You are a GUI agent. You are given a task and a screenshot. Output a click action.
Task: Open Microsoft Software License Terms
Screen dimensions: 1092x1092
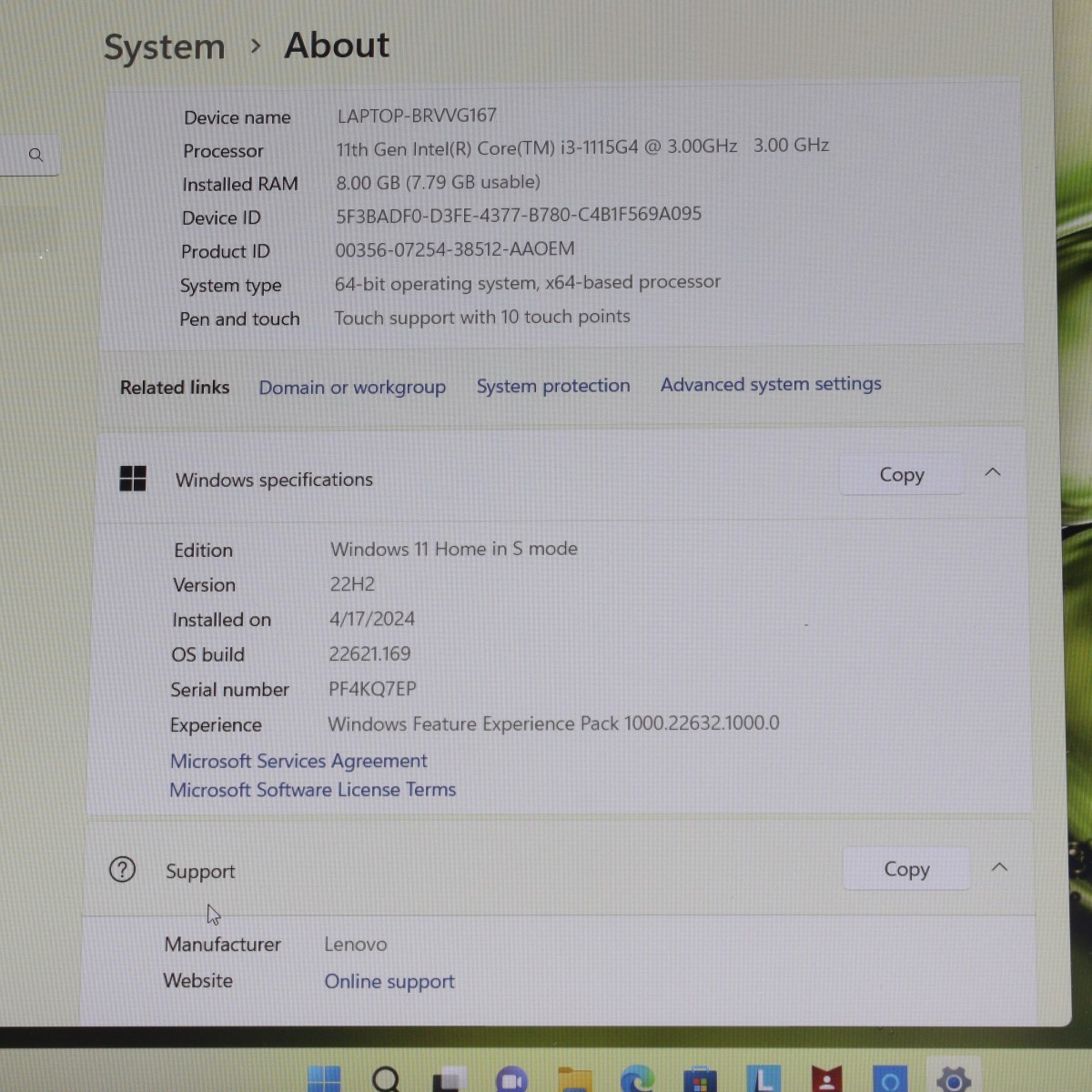coord(313,790)
